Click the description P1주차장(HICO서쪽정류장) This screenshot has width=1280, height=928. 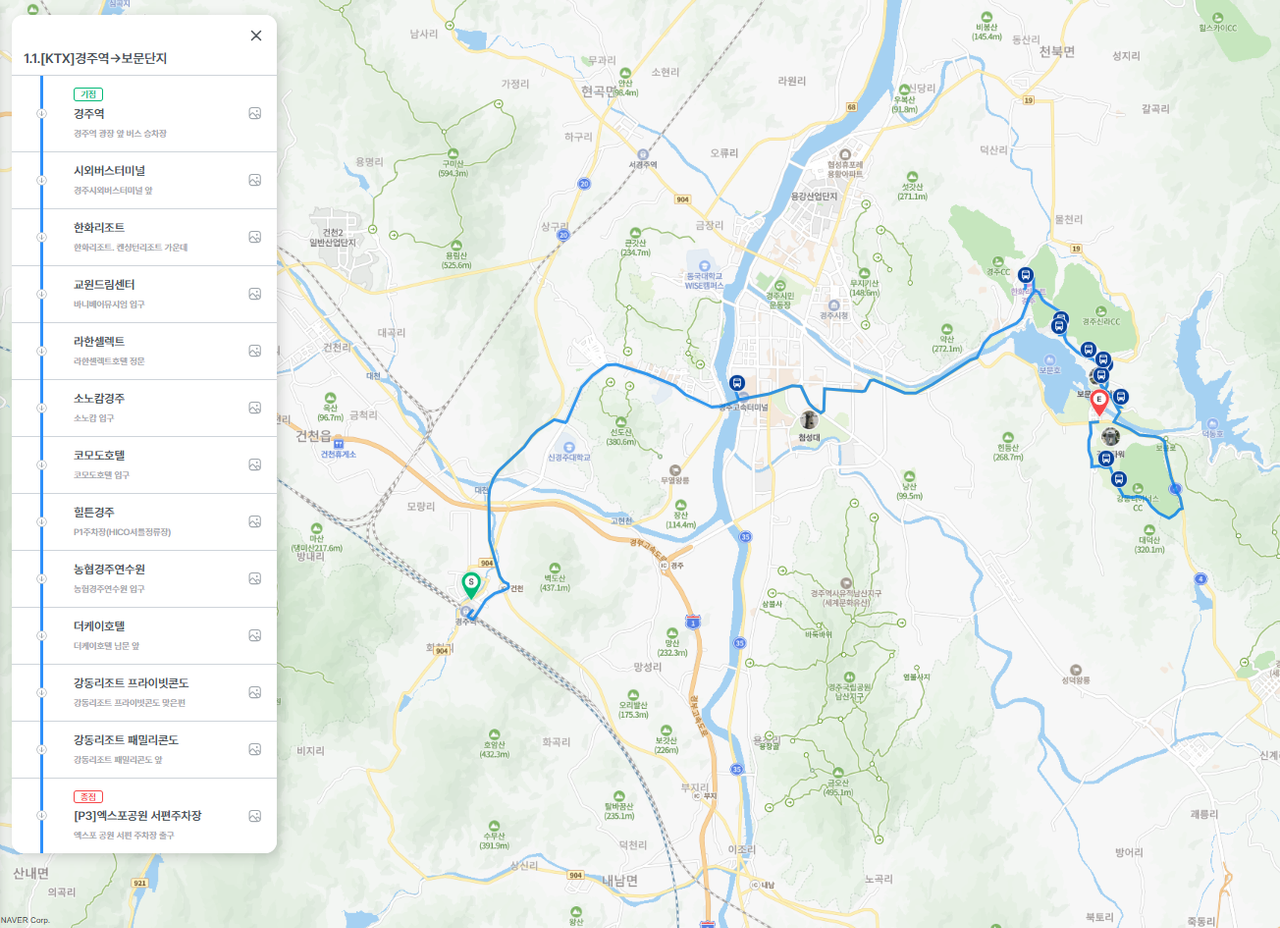[x=122, y=532]
